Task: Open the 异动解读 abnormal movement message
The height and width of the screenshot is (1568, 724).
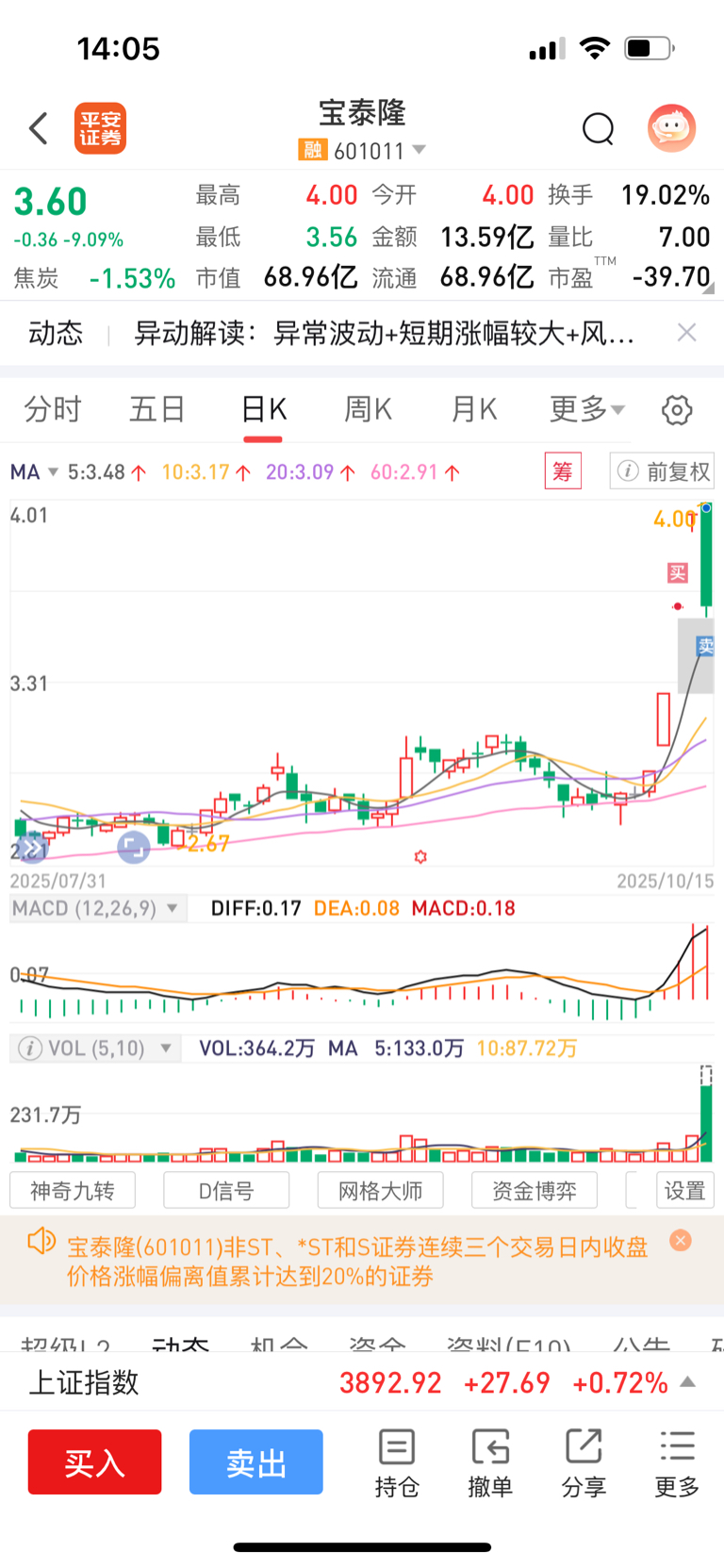Action: [384, 333]
